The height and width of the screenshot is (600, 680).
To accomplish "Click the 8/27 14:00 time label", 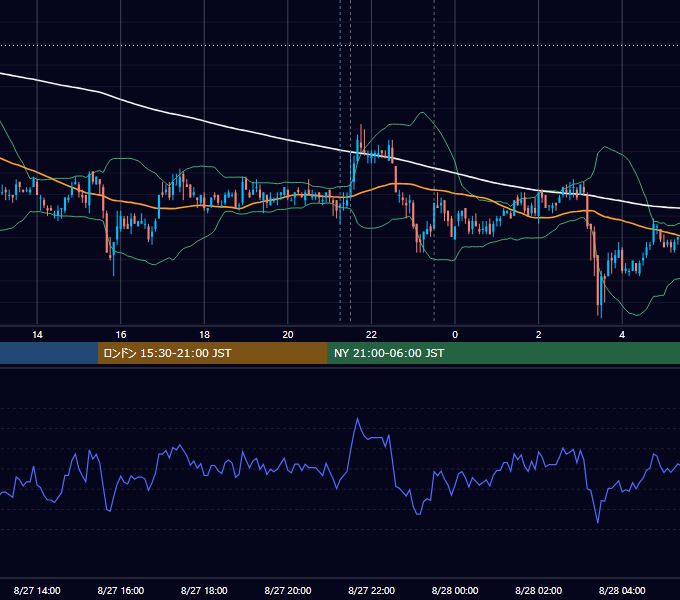I will click(37, 590).
